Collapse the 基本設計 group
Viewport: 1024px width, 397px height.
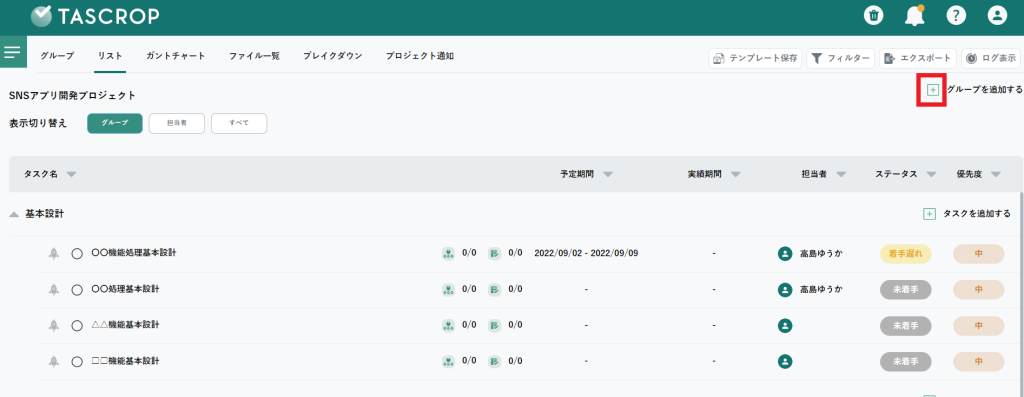point(14,214)
